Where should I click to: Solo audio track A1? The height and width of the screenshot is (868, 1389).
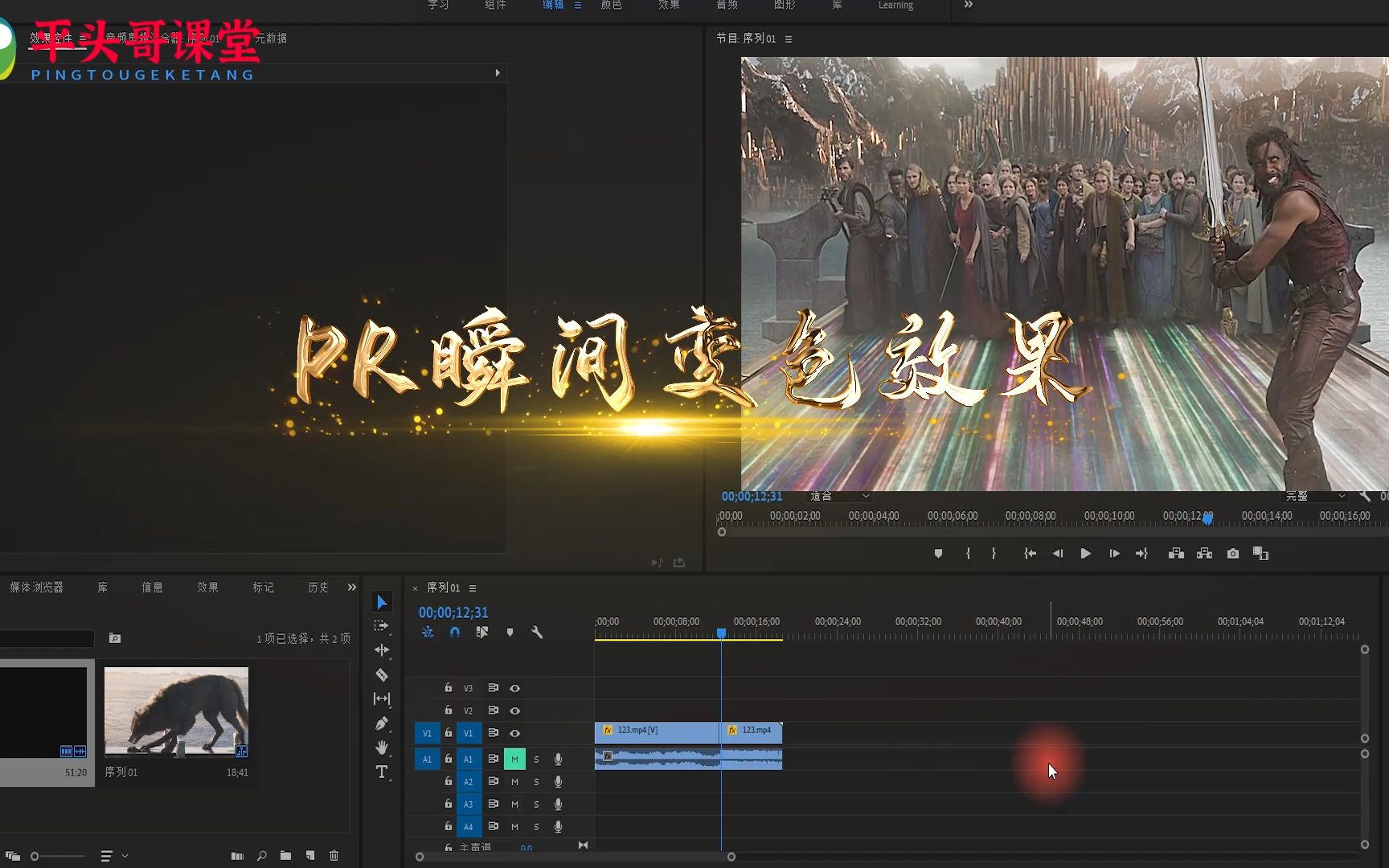[x=536, y=759]
